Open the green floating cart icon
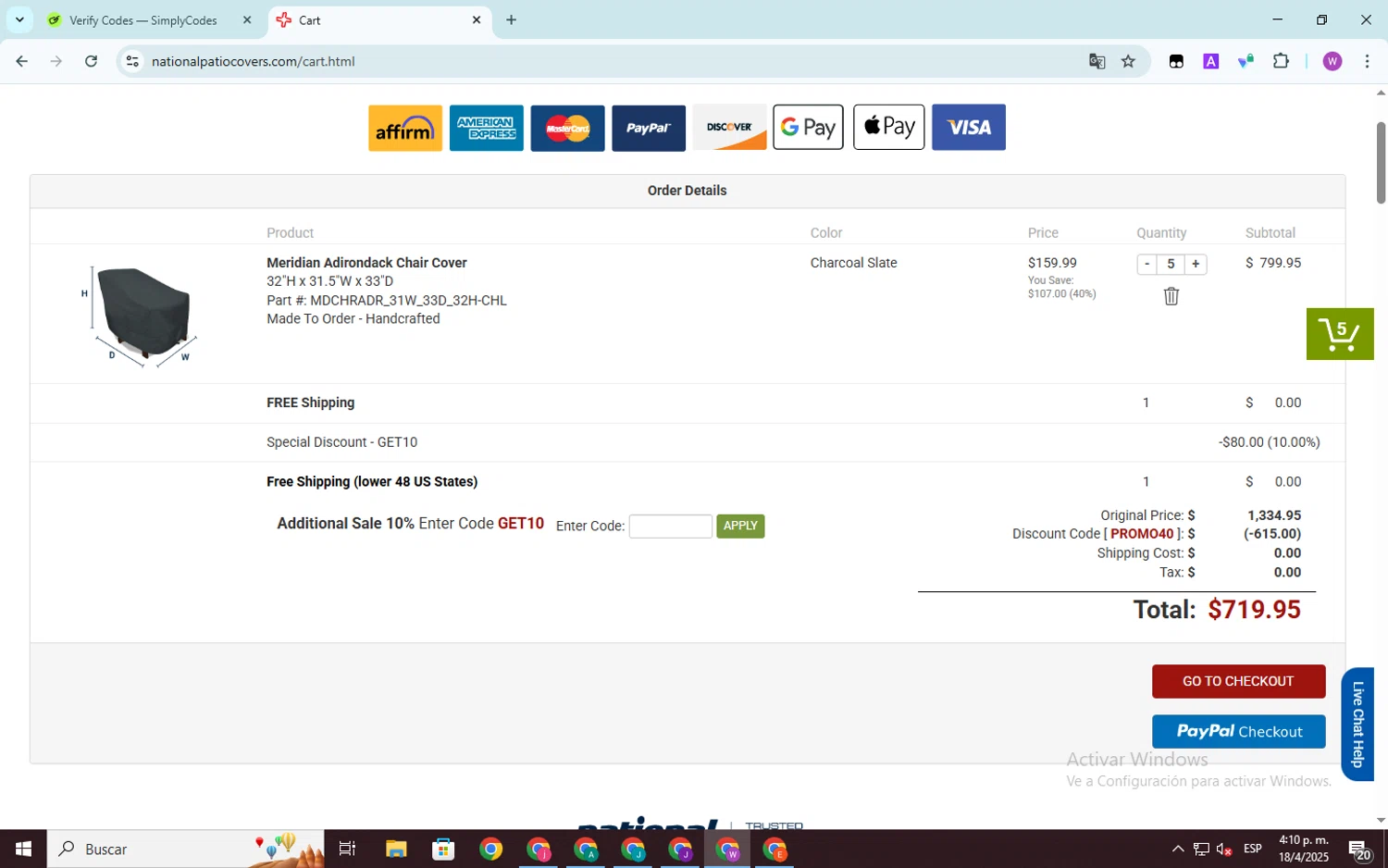 pyautogui.click(x=1340, y=334)
